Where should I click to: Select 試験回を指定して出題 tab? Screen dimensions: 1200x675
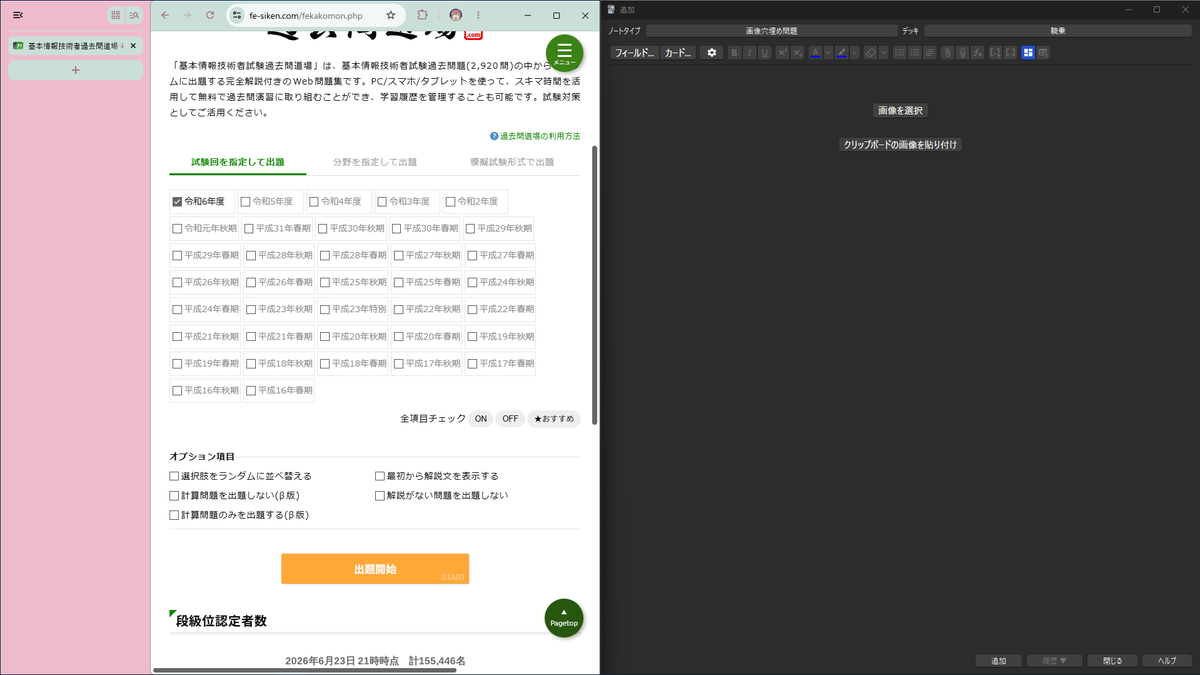tap(238, 161)
